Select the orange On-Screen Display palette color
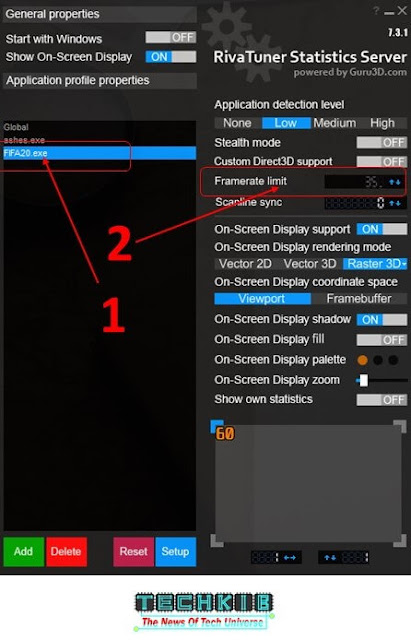The width and height of the screenshot is (411, 640). (x=362, y=360)
